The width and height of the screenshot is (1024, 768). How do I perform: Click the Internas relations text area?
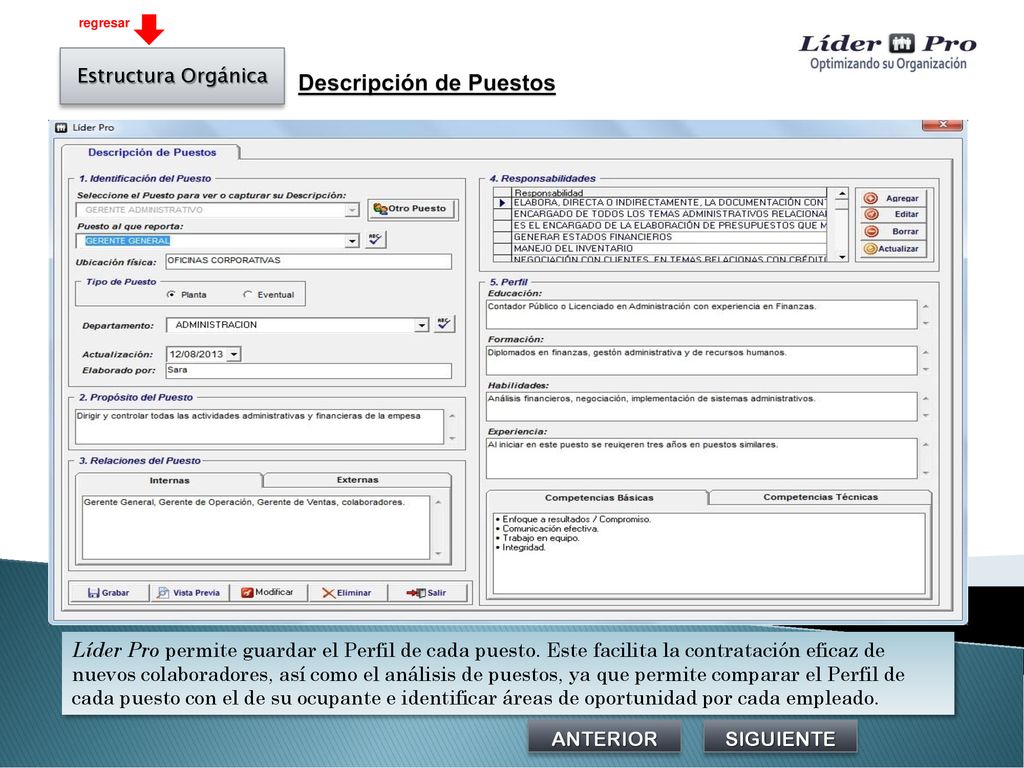click(x=255, y=528)
